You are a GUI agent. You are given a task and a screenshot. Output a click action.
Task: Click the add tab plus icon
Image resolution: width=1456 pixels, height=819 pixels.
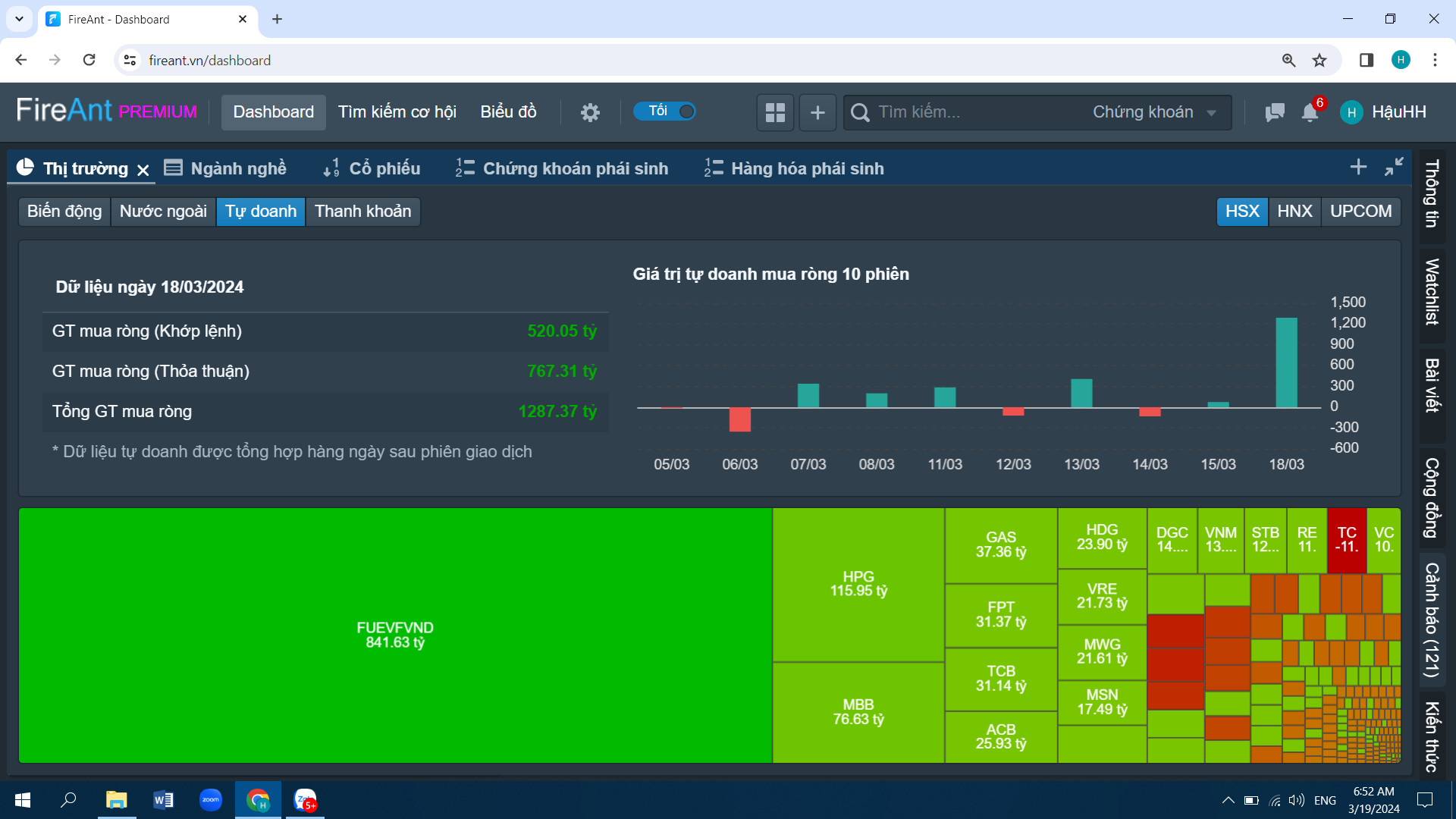tap(1358, 167)
